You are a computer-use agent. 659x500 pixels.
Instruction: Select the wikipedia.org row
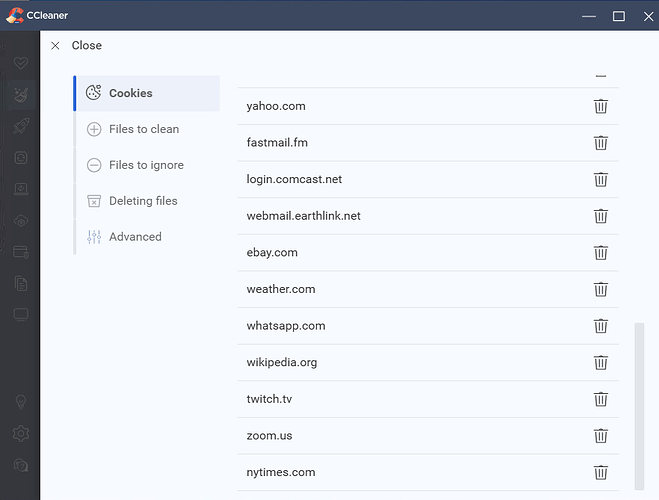click(x=282, y=362)
